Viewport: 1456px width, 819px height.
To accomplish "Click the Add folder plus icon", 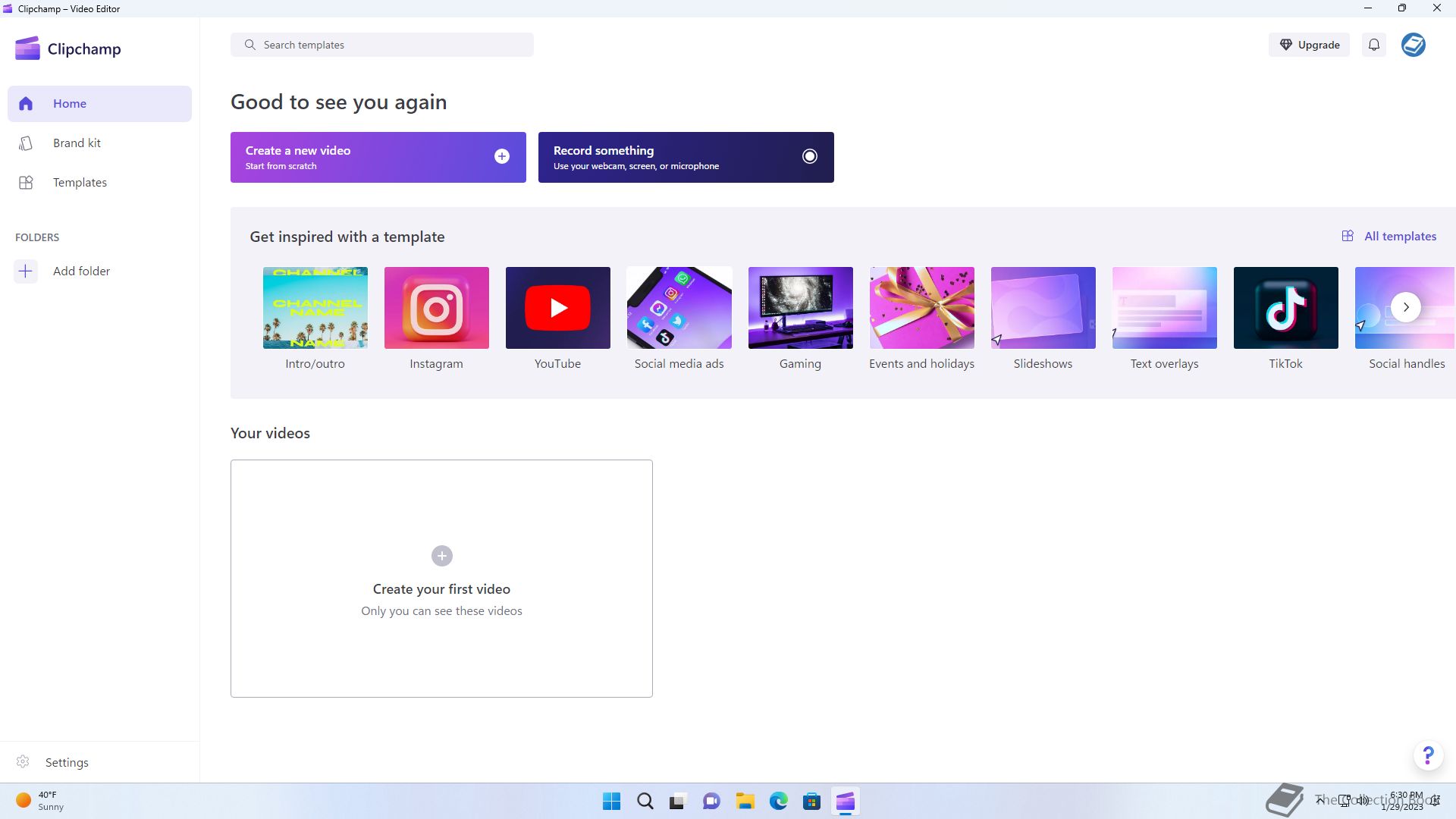I will pos(26,271).
